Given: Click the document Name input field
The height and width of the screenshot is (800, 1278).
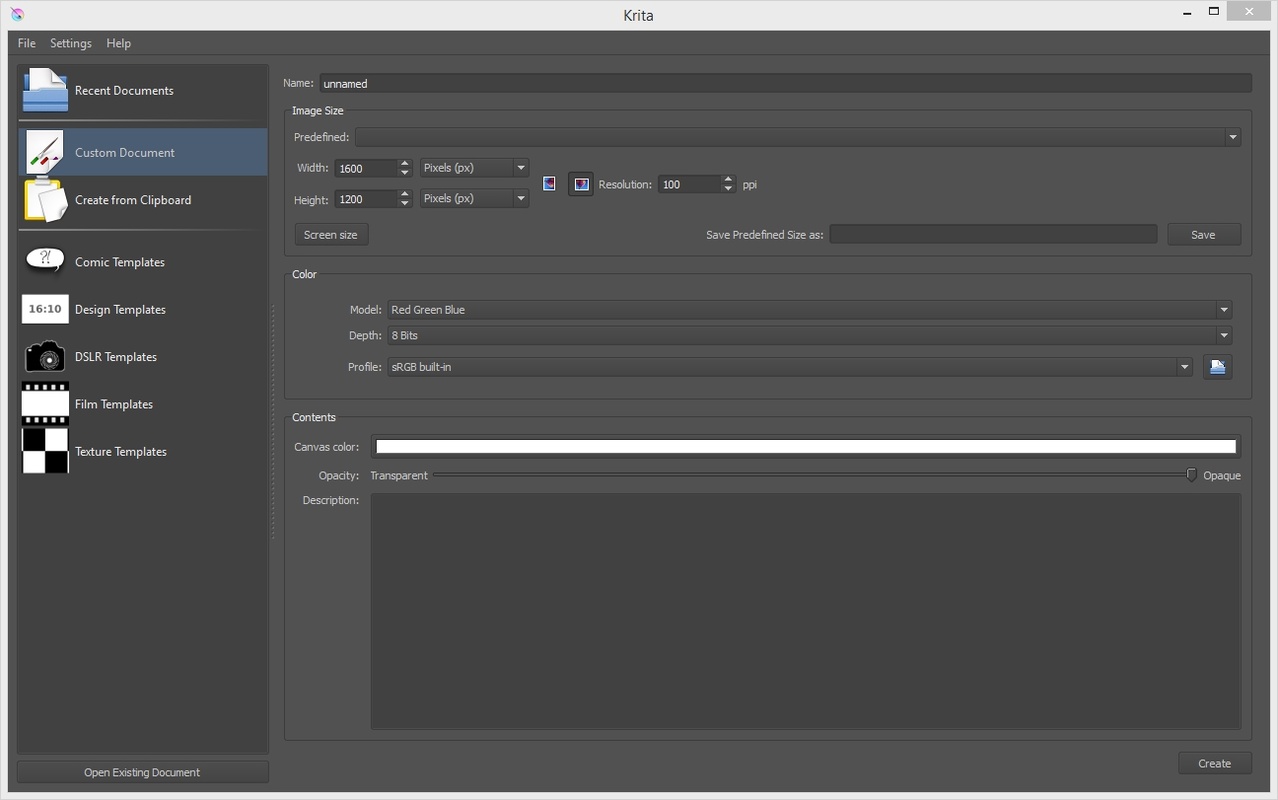Looking at the screenshot, I should [x=785, y=84].
